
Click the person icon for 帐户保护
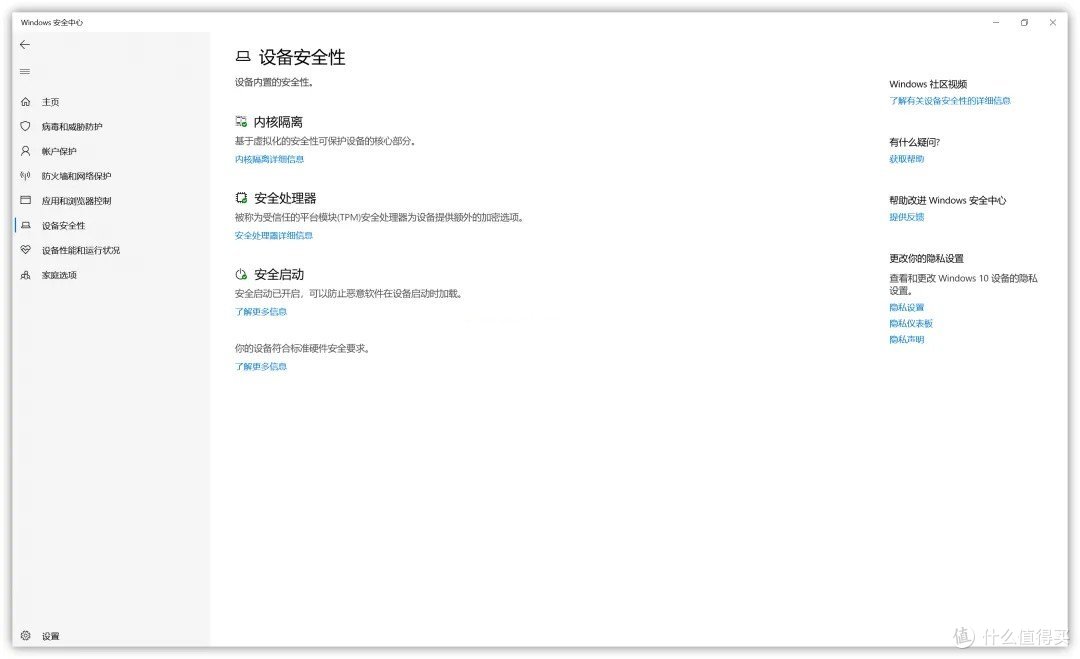point(25,151)
